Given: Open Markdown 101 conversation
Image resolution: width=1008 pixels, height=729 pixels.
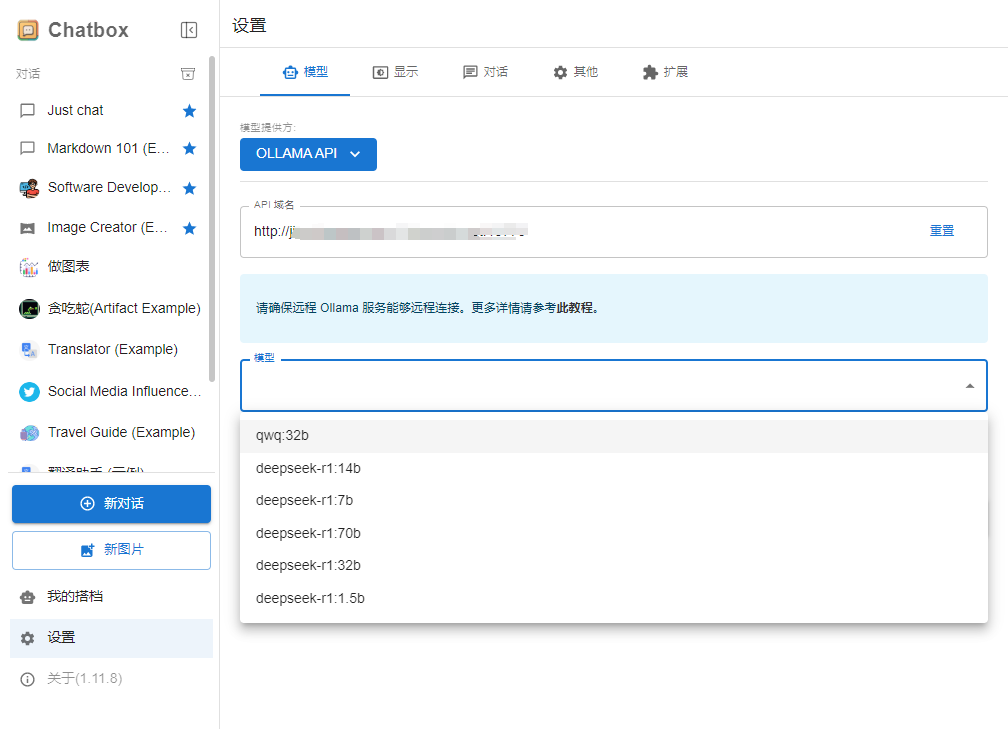Looking at the screenshot, I should click(110, 148).
